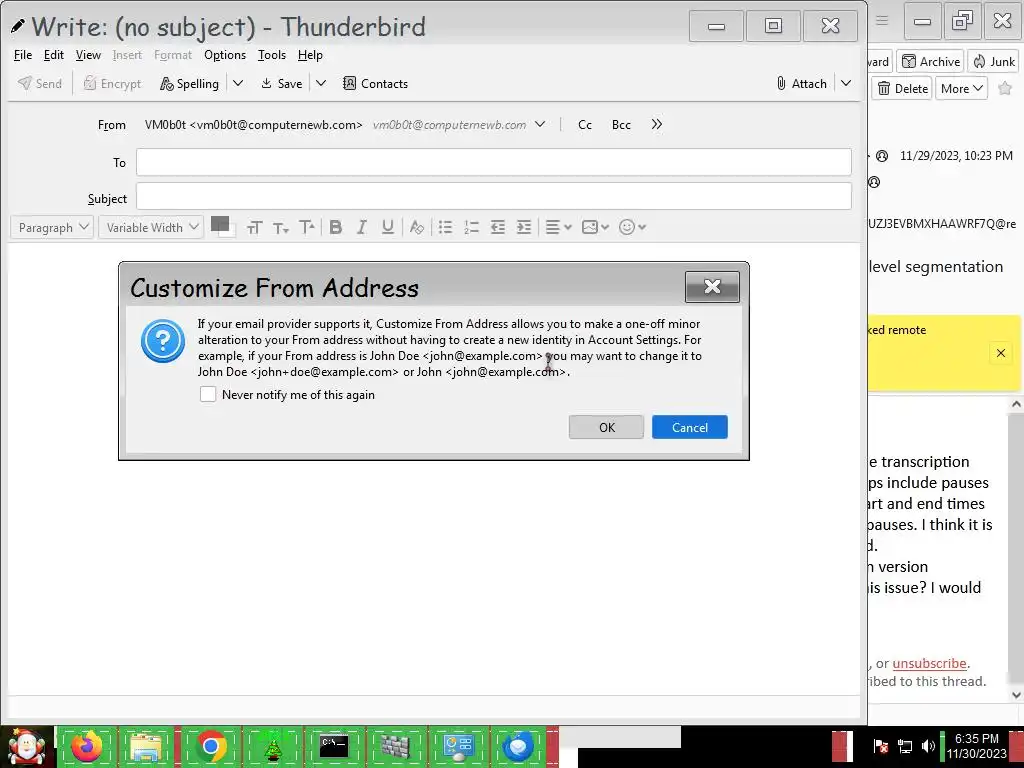Open the From address dropdown
This screenshot has width=1024, height=768.
click(x=540, y=124)
